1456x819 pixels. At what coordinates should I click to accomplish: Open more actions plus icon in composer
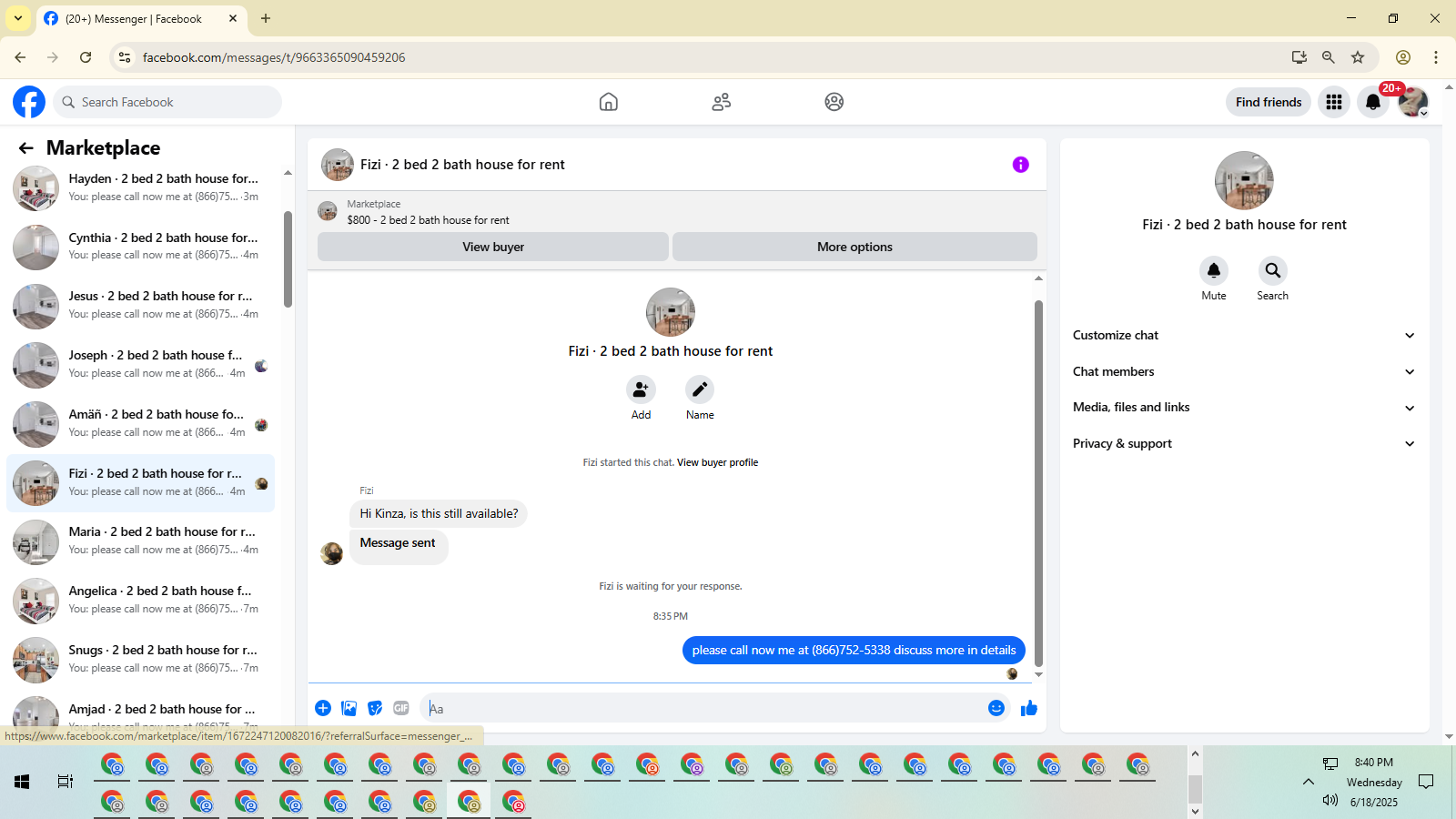click(x=323, y=708)
